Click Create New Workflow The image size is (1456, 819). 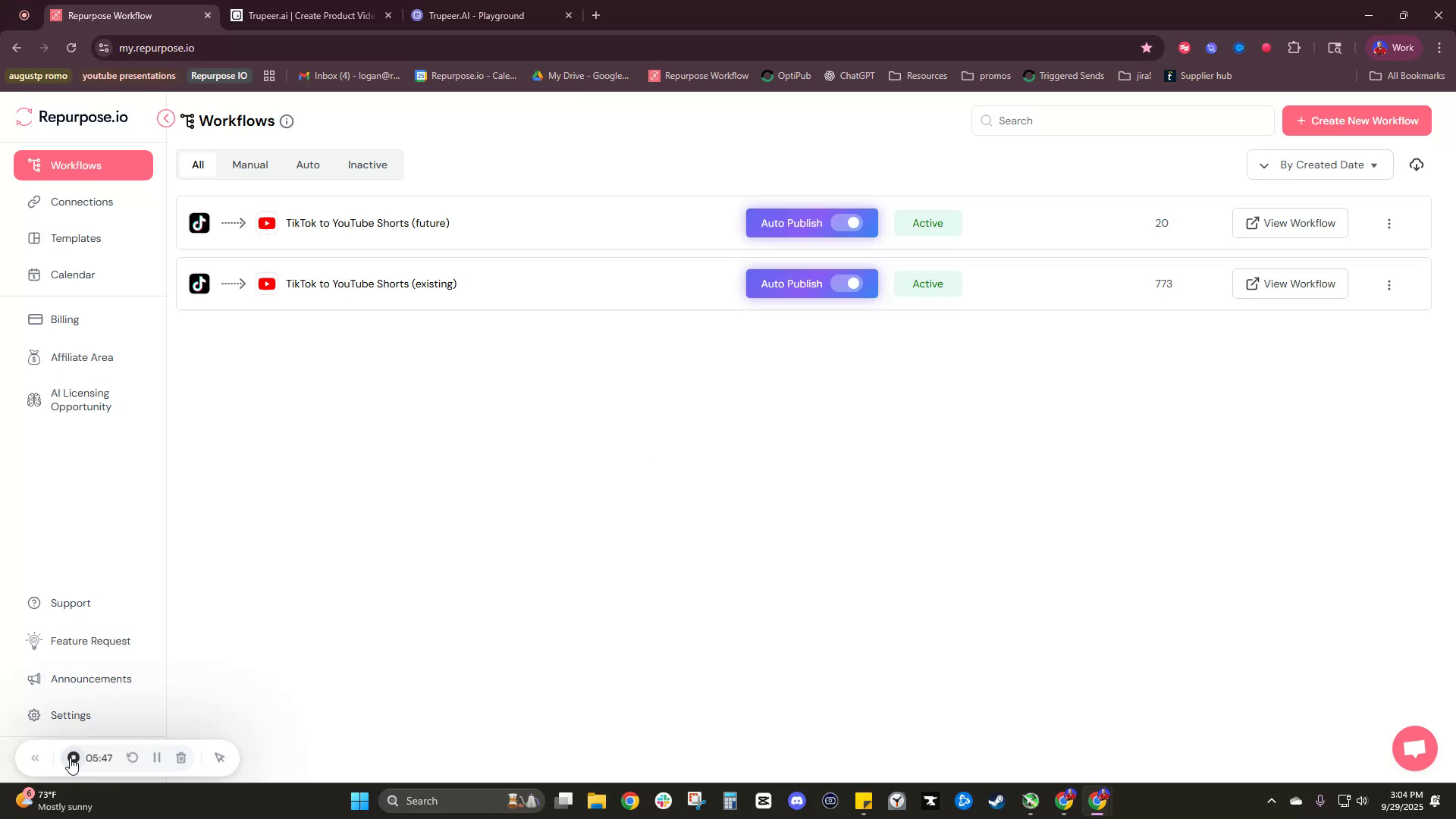(x=1356, y=120)
